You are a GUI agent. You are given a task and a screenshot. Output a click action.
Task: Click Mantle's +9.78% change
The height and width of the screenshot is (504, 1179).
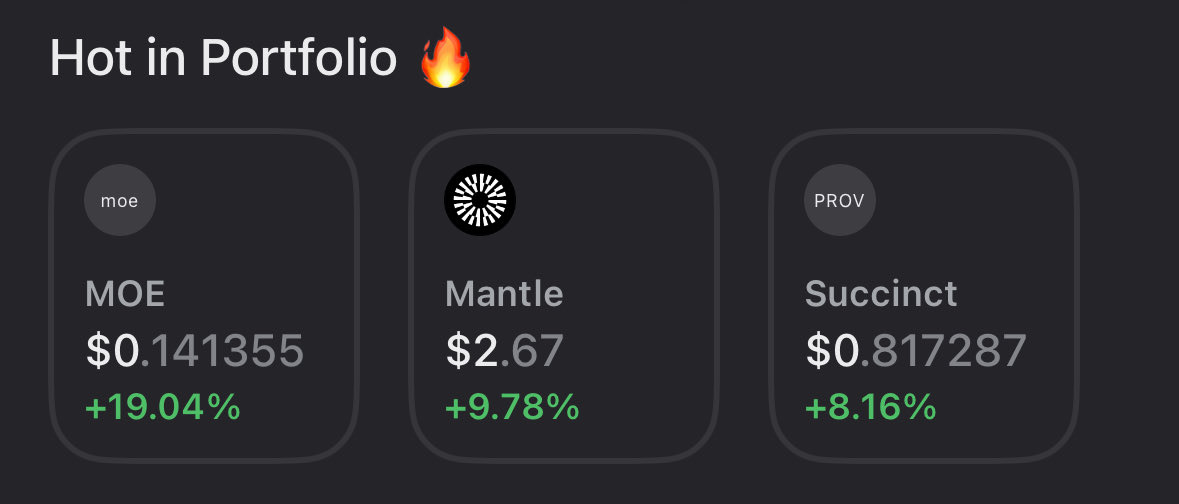(512, 407)
